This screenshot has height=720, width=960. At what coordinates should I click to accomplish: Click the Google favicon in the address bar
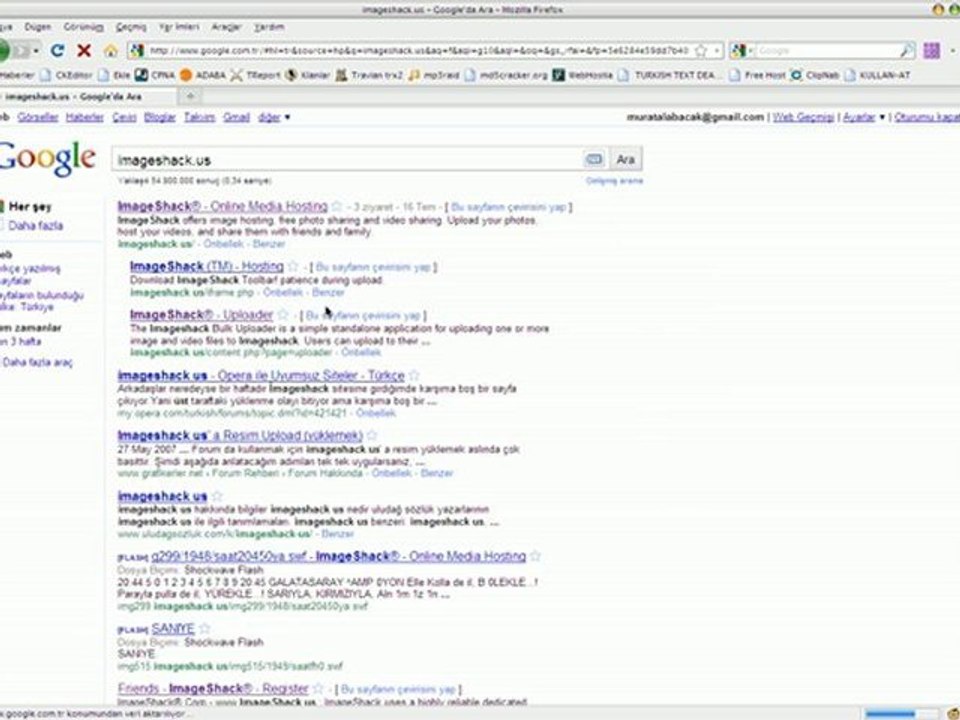point(138,50)
